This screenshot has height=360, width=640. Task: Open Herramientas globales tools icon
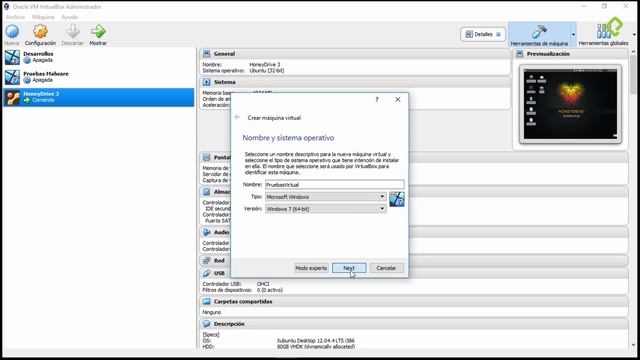[609, 29]
